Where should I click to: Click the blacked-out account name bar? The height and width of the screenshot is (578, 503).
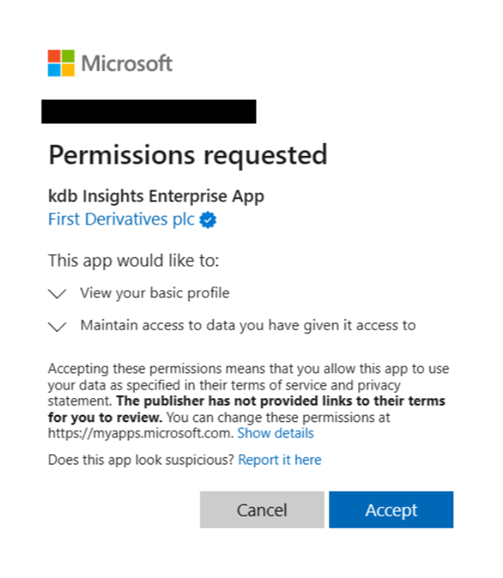pos(149,111)
